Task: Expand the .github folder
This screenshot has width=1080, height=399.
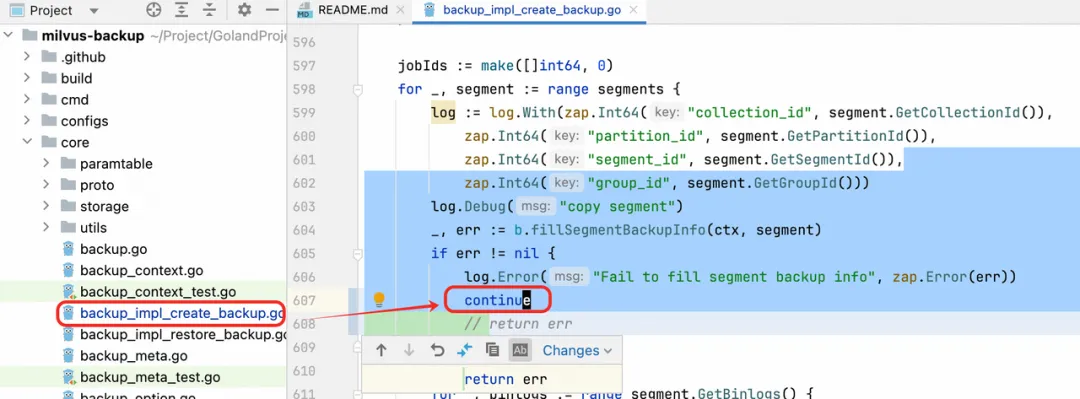Action: point(27,57)
